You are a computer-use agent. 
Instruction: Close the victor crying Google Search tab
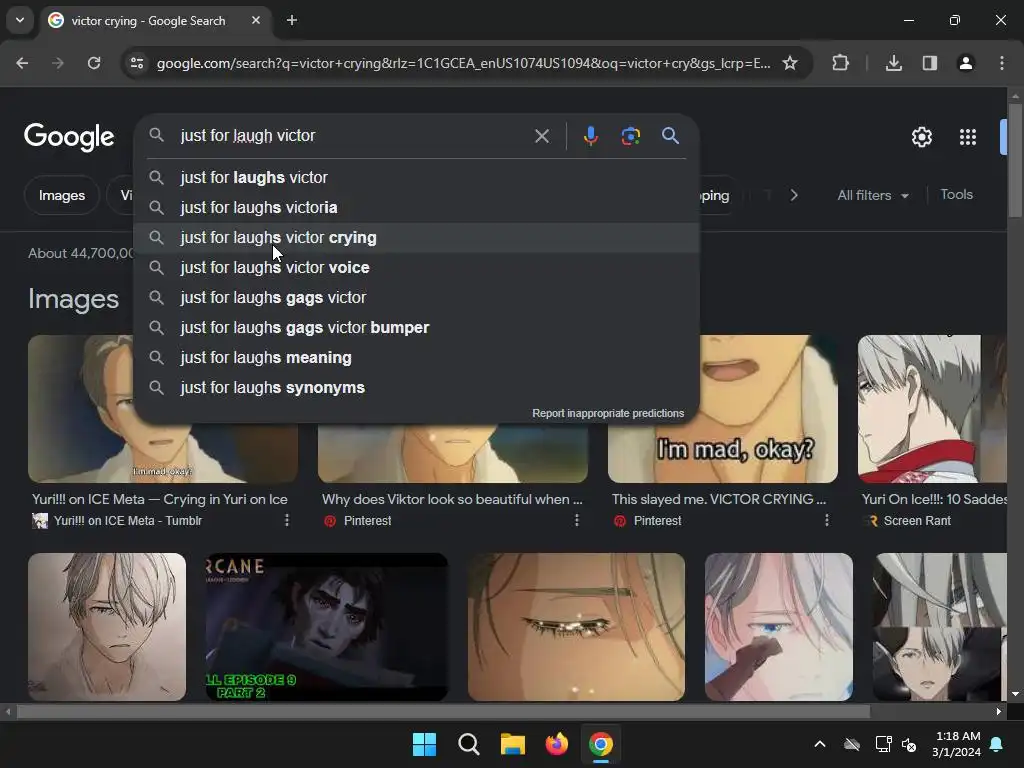(x=256, y=20)
